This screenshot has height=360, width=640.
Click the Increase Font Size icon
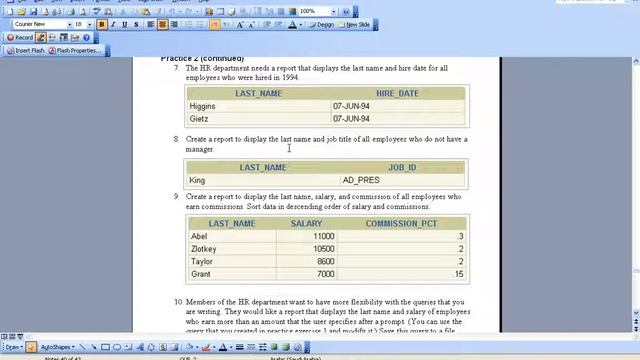[x=240, y=25]
